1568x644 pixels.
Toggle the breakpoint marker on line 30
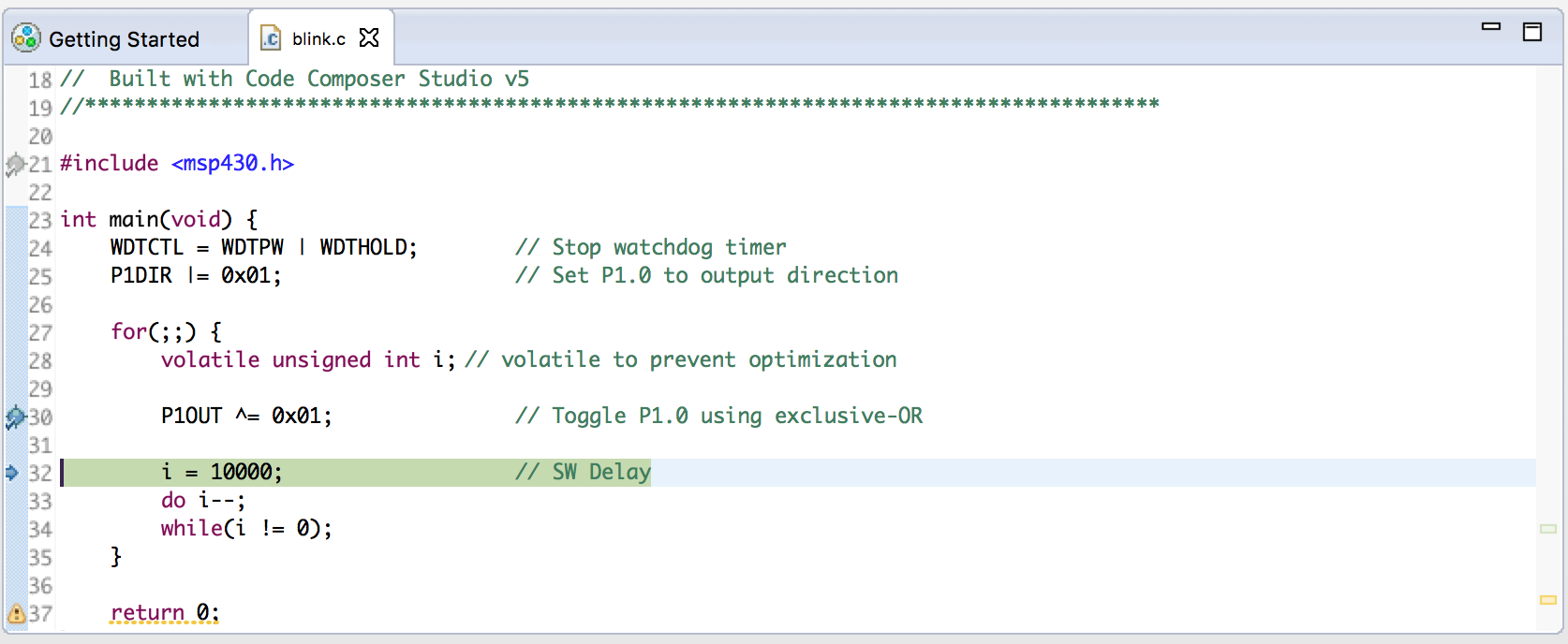[x=15, y=417]
